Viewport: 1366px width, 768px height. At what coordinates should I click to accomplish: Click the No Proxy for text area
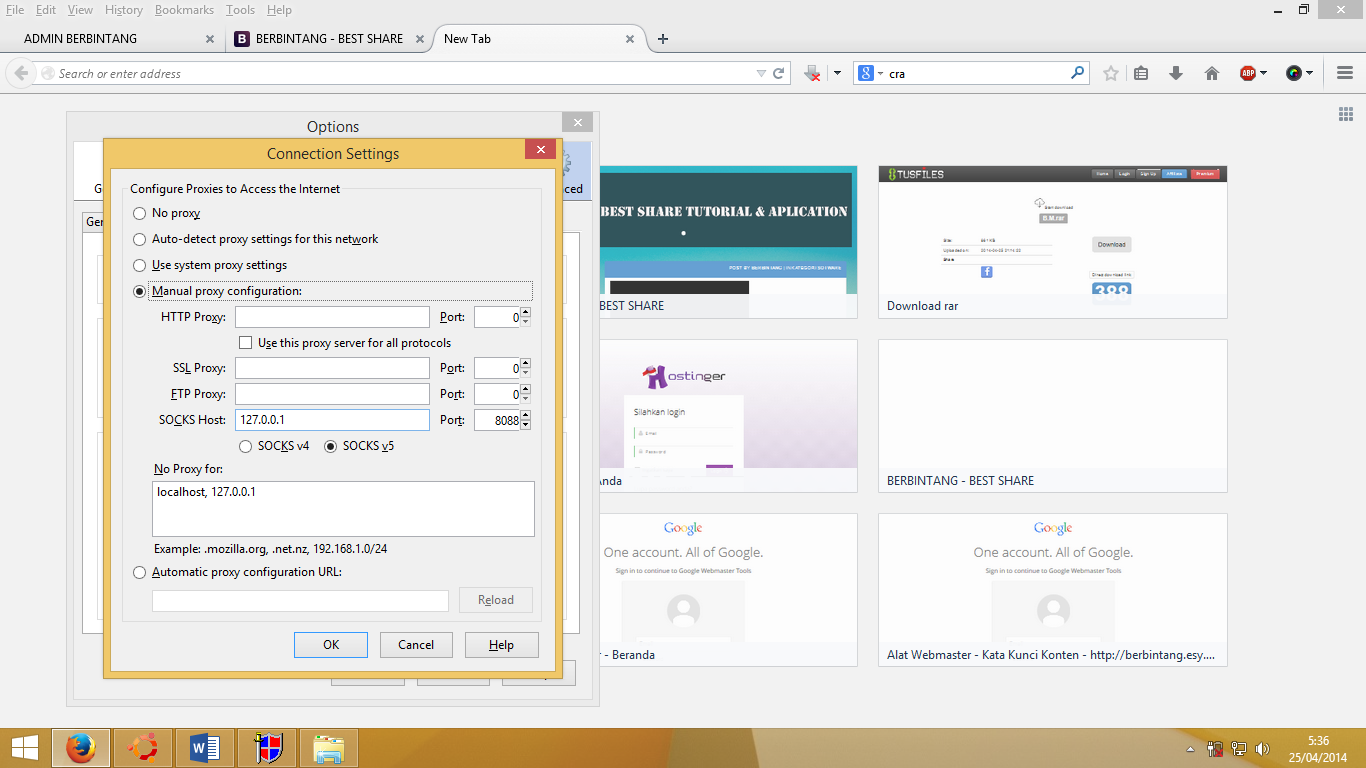(x=343, y=509)
